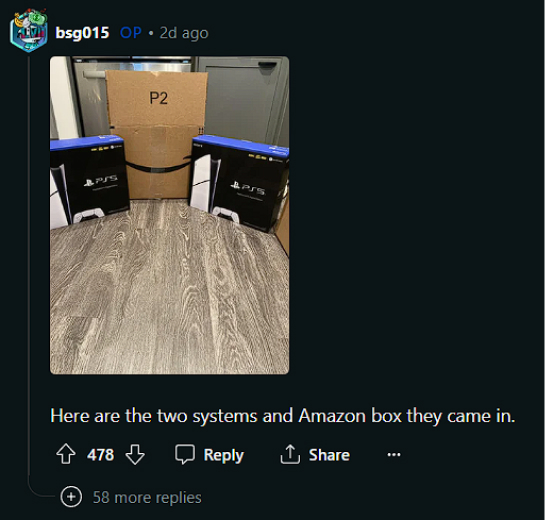Click the OP label next to username
Image resolution: width=545 pixels, height=520 pixels.
pos(130,33)
